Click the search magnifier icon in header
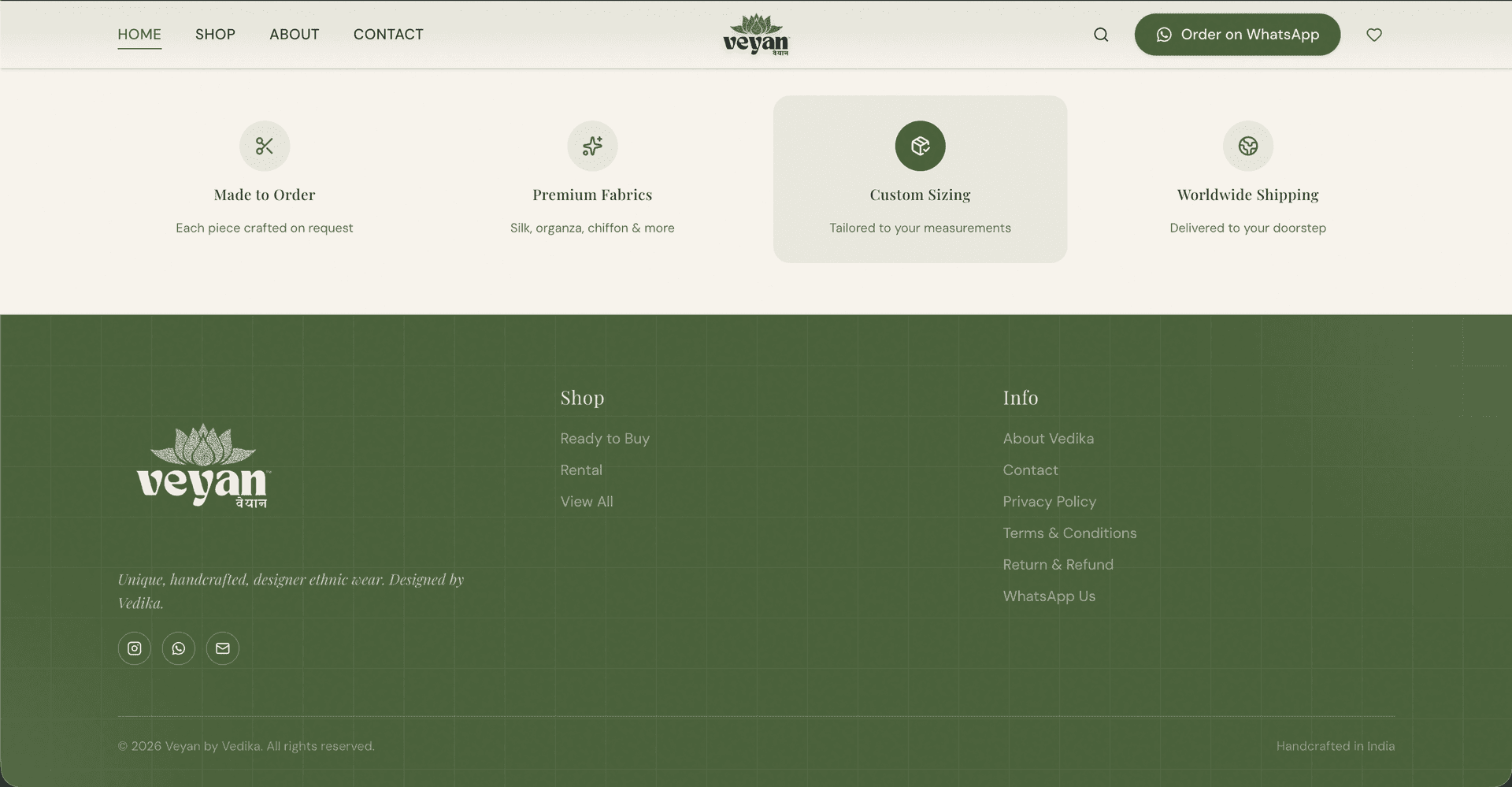 pyautogui.click(x=1101, y=35)
